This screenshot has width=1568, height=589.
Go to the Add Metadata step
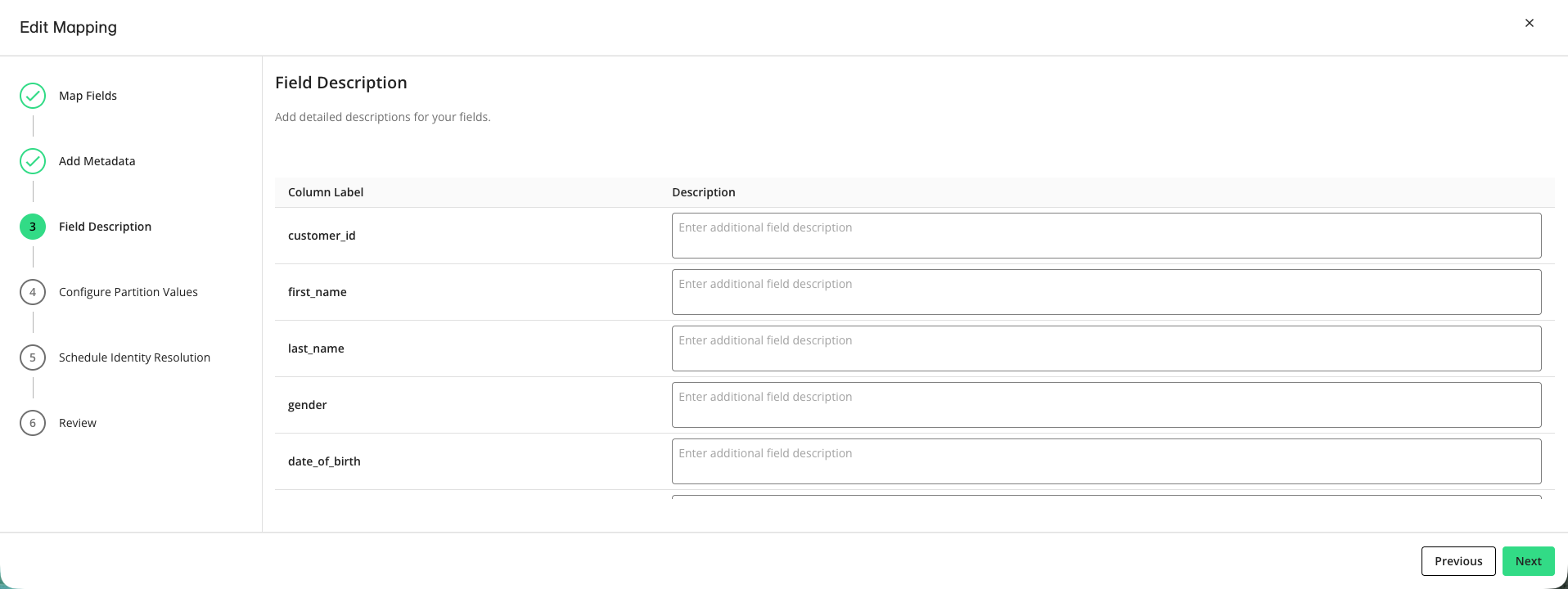pyautogui.click(x=97, y=161)
